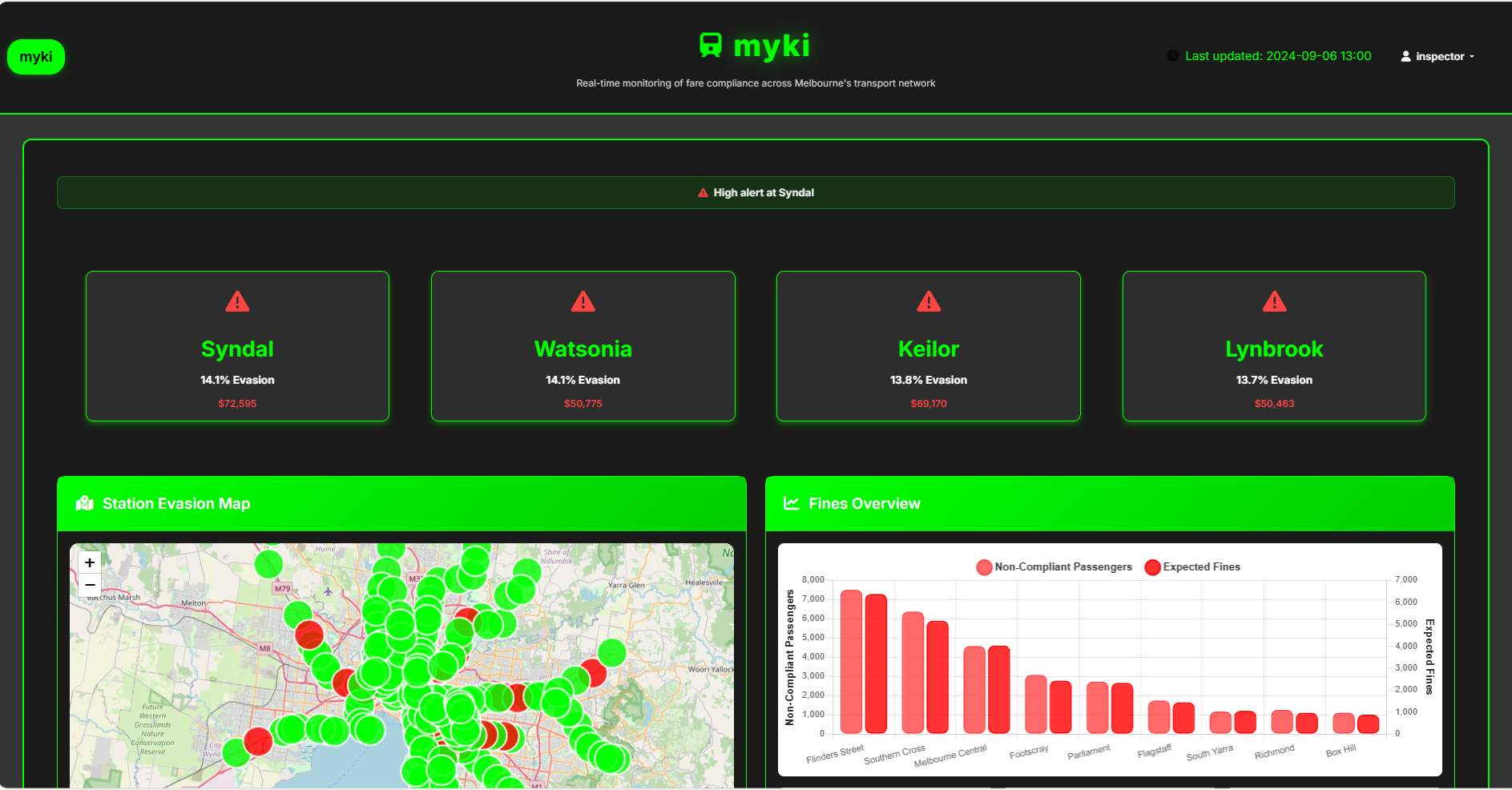Click the Flinders Street axis label
This screenshot has height=790, width=1512.
(835, 754)
